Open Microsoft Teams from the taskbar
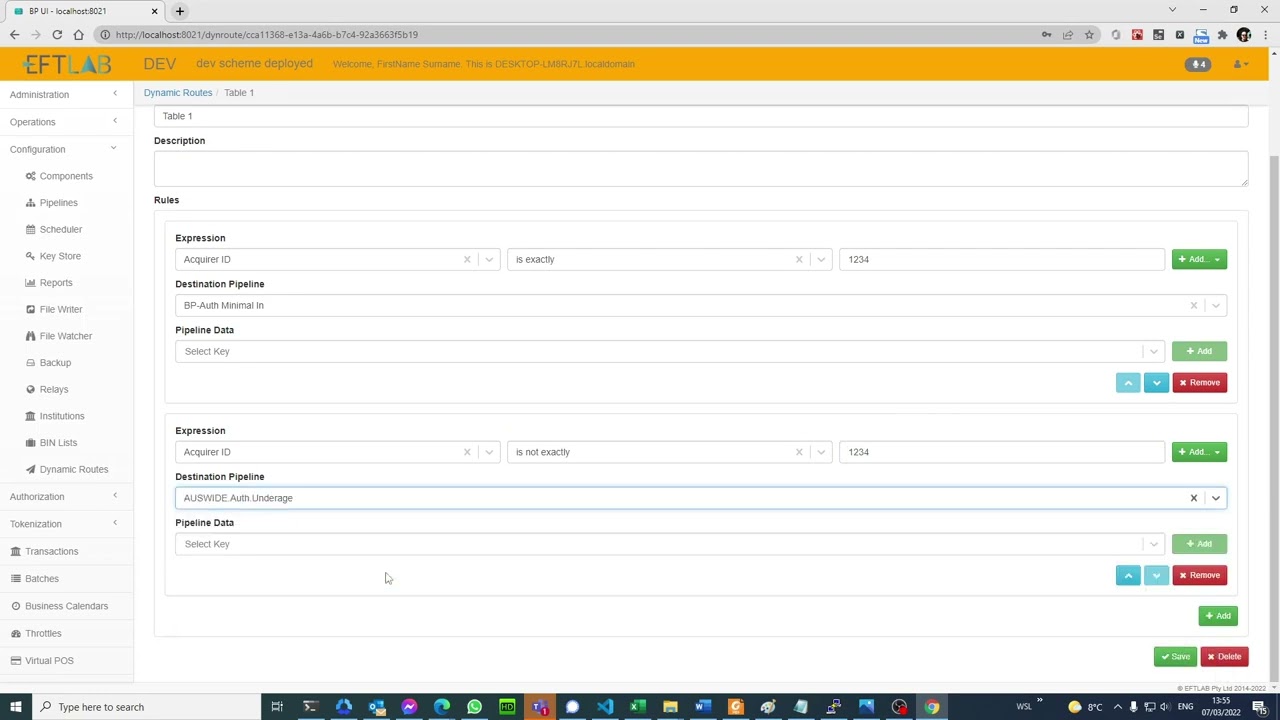 coord(540,707)
